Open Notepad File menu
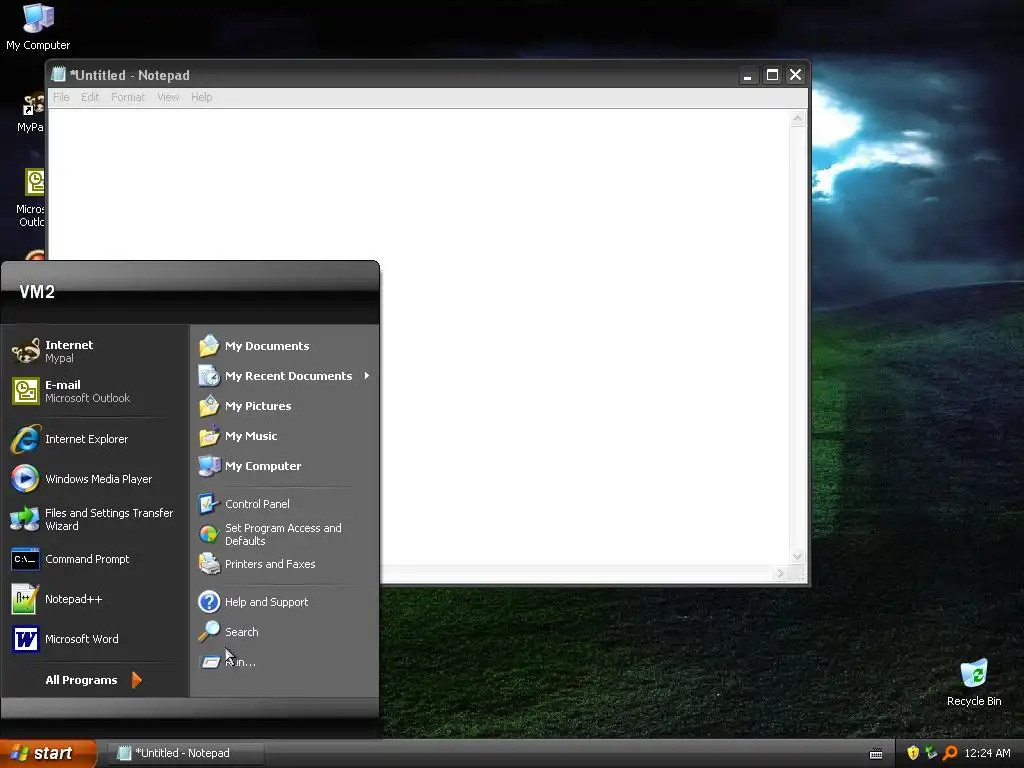The height and width of the screenshot is (768, 1024). point(61,97)
